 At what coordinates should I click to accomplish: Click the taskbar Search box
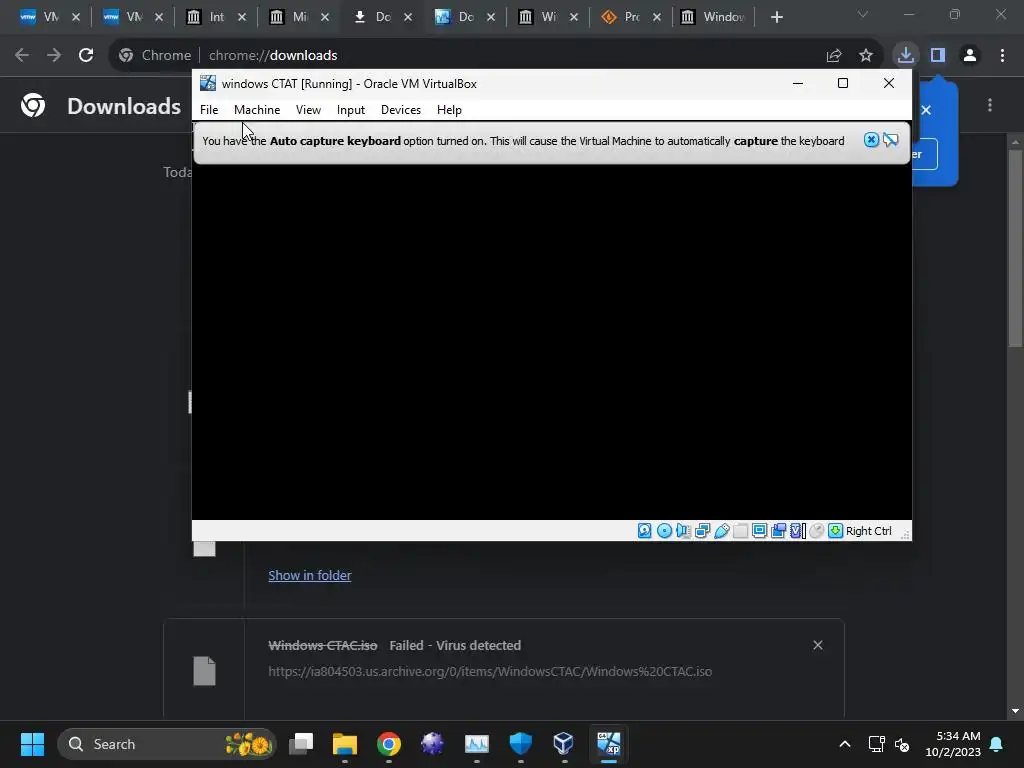tap(167, 744)
